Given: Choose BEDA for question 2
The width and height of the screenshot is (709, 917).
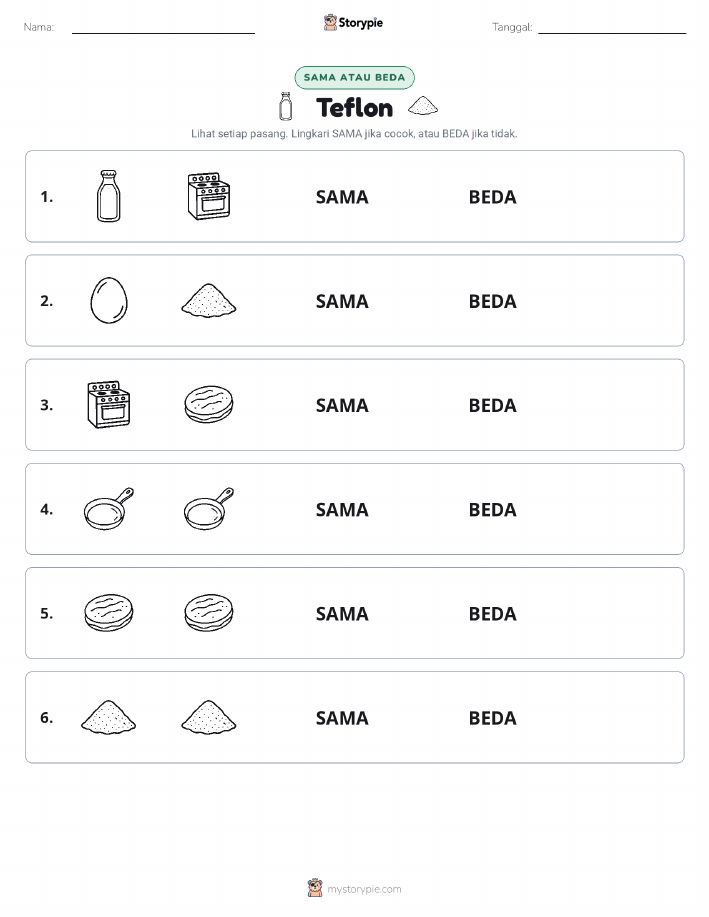Looking at the screenshot, I should pos(493,301).
